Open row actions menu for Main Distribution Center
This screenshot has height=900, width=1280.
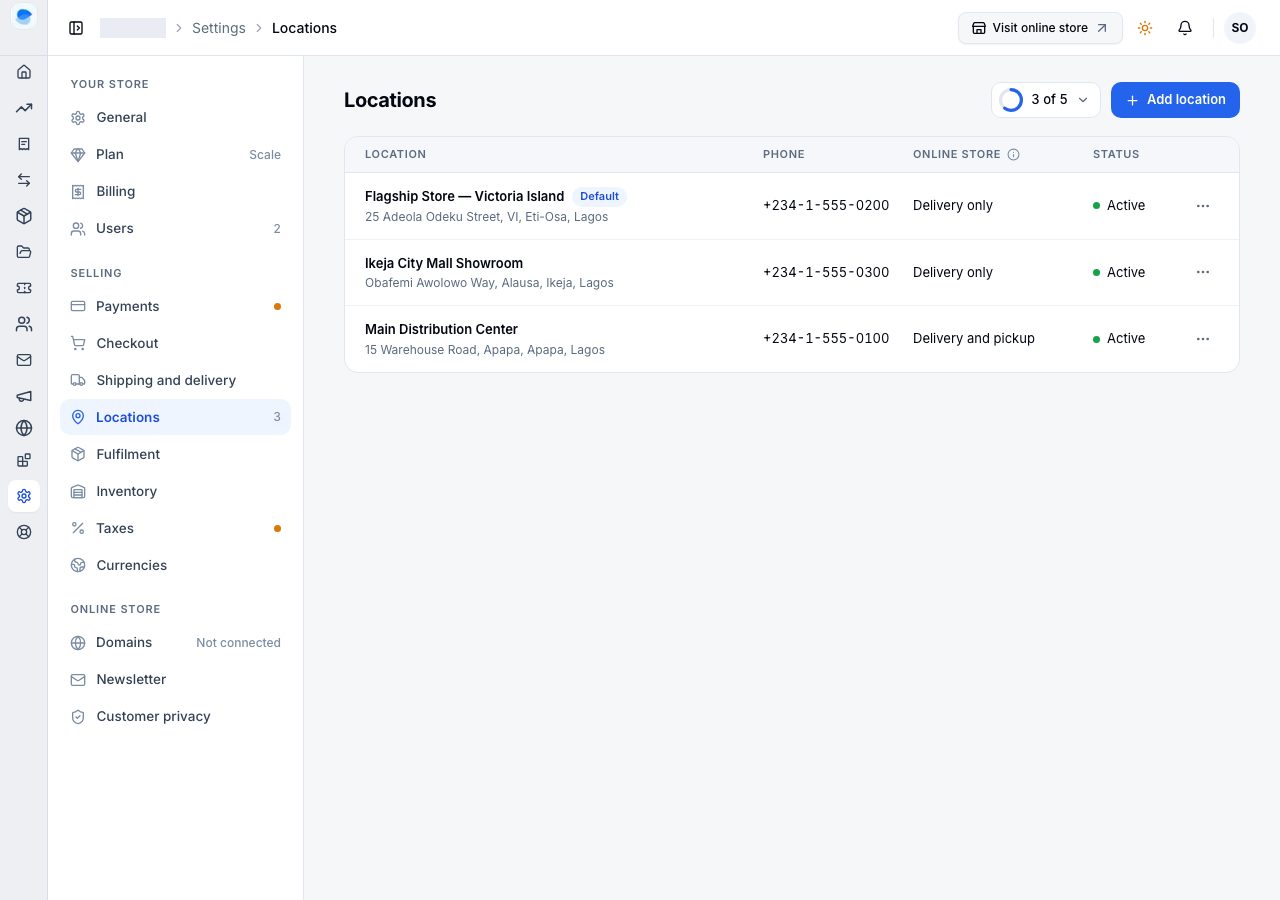(1203, 339)
